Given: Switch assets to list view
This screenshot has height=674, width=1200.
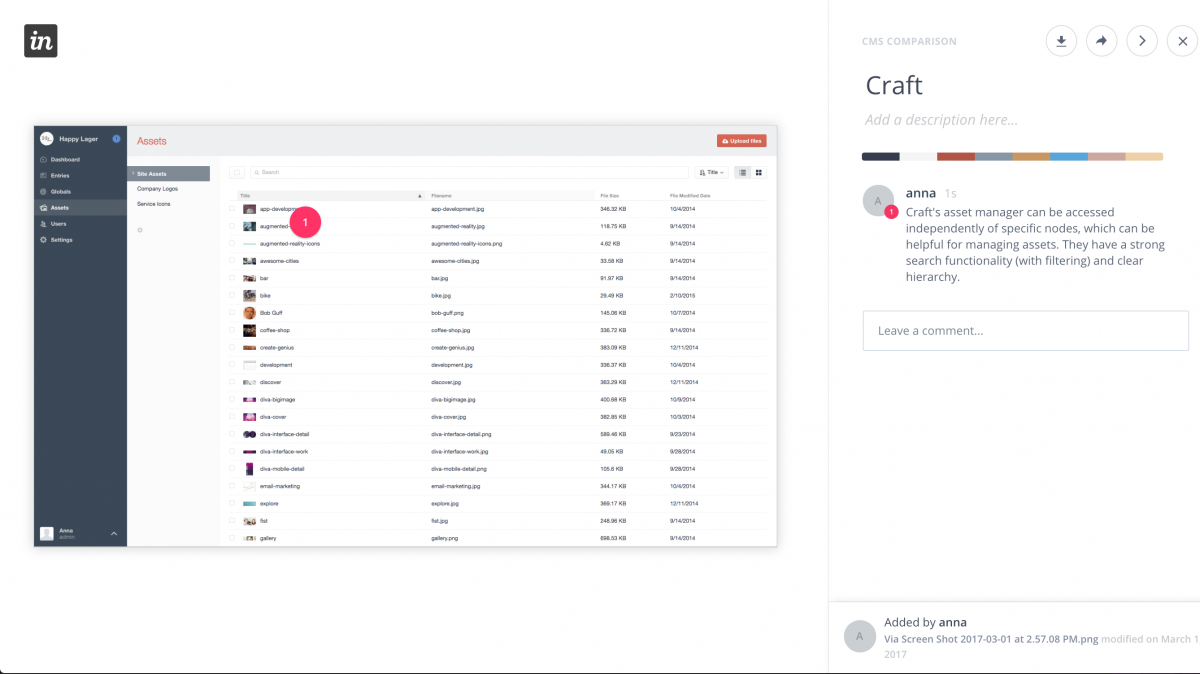Looking at the screenshot, I should tap(743, 172).
